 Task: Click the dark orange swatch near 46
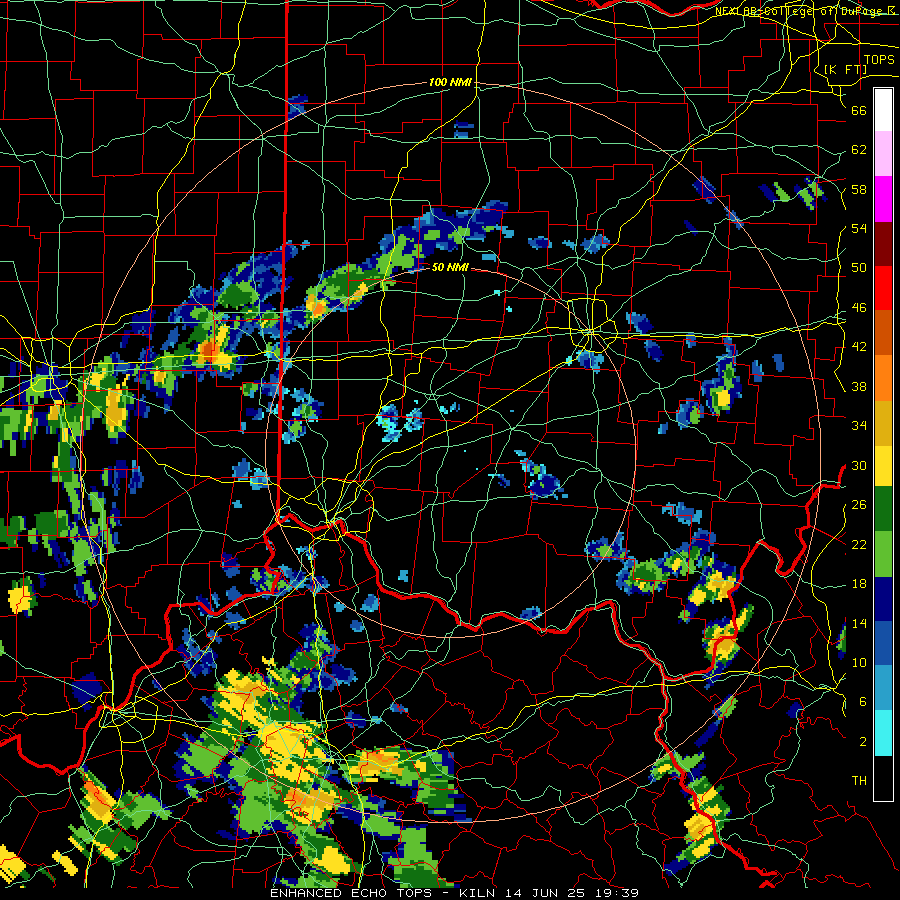tap(883, 332)
